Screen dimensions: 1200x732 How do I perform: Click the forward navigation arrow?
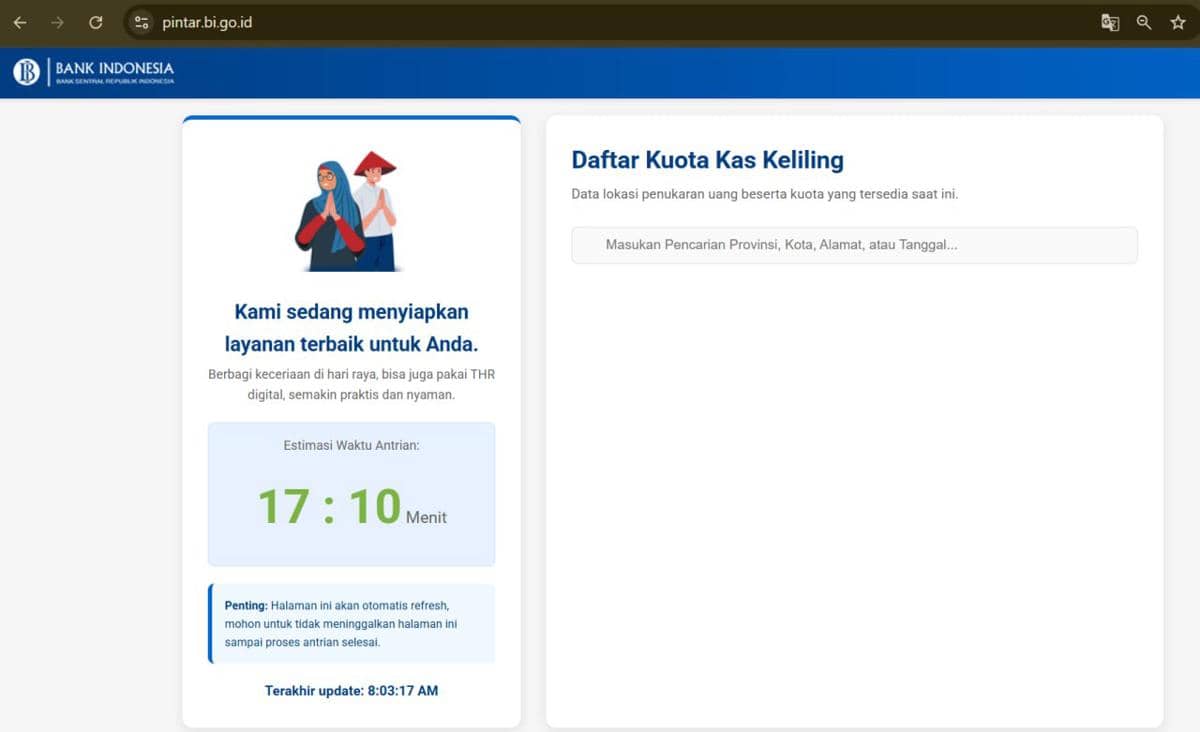pos(58,21)
